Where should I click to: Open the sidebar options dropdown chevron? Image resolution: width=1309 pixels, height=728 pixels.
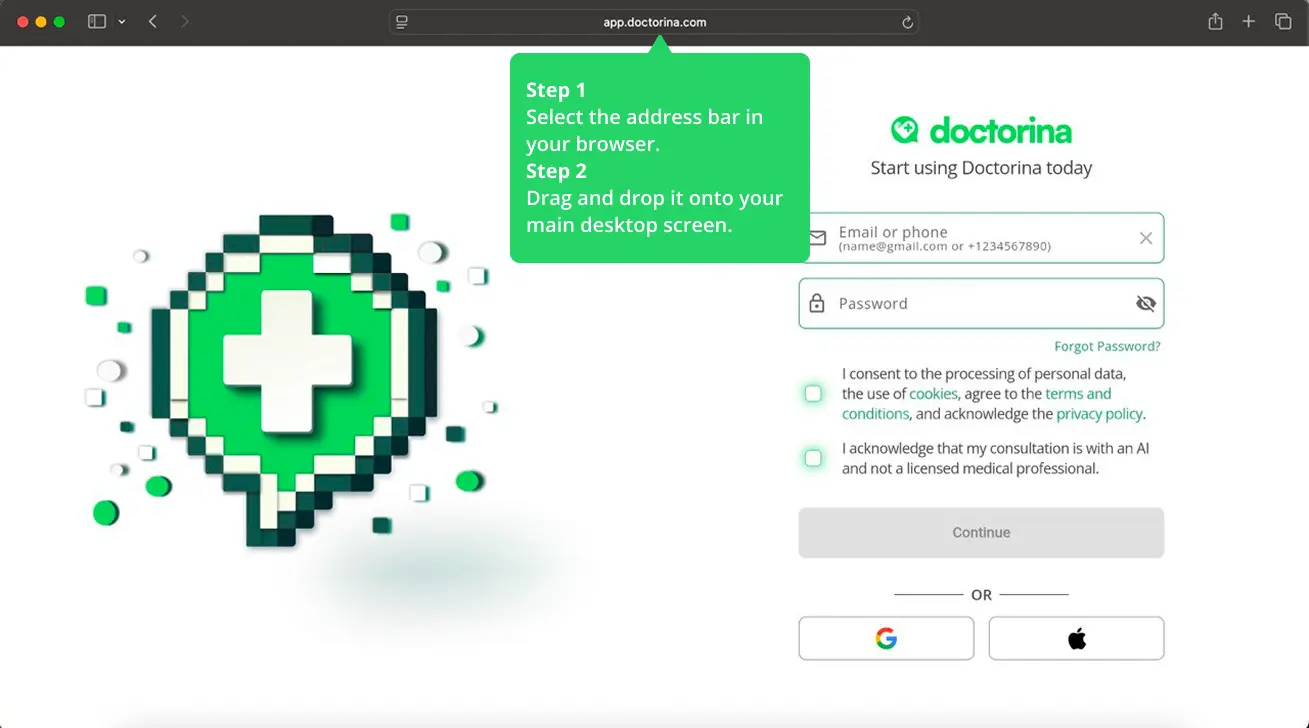click(122, 22)
